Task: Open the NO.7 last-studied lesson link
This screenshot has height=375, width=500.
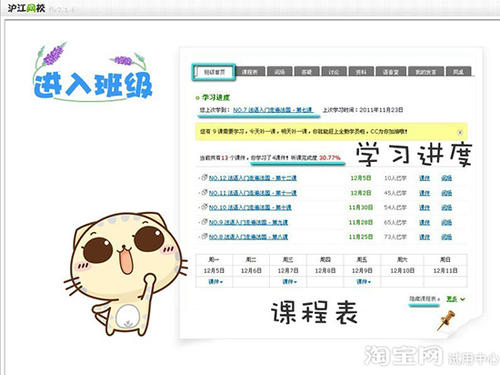Action: click(273, 110)
